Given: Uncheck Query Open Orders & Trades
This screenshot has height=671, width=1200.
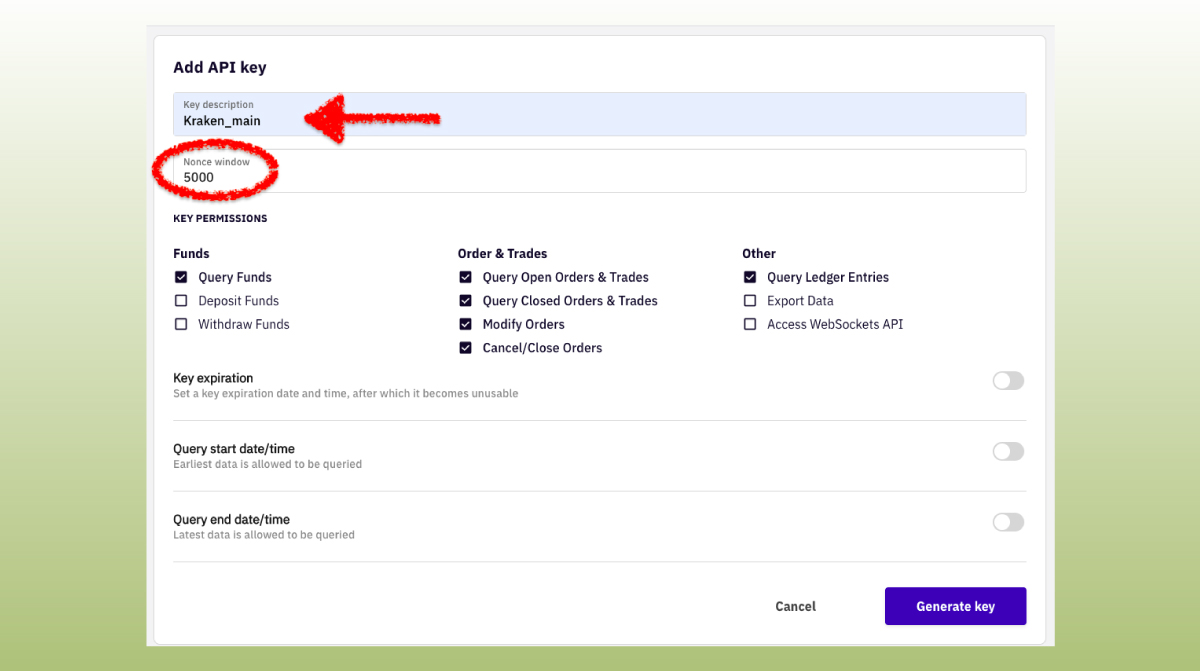Looking at the screenshot, I should coord(465,277).
